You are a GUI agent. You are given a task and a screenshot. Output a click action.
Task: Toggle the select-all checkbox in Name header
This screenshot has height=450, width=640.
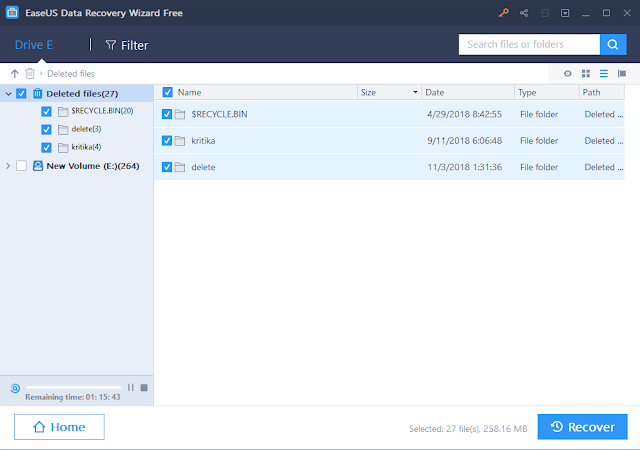(167, 92)
